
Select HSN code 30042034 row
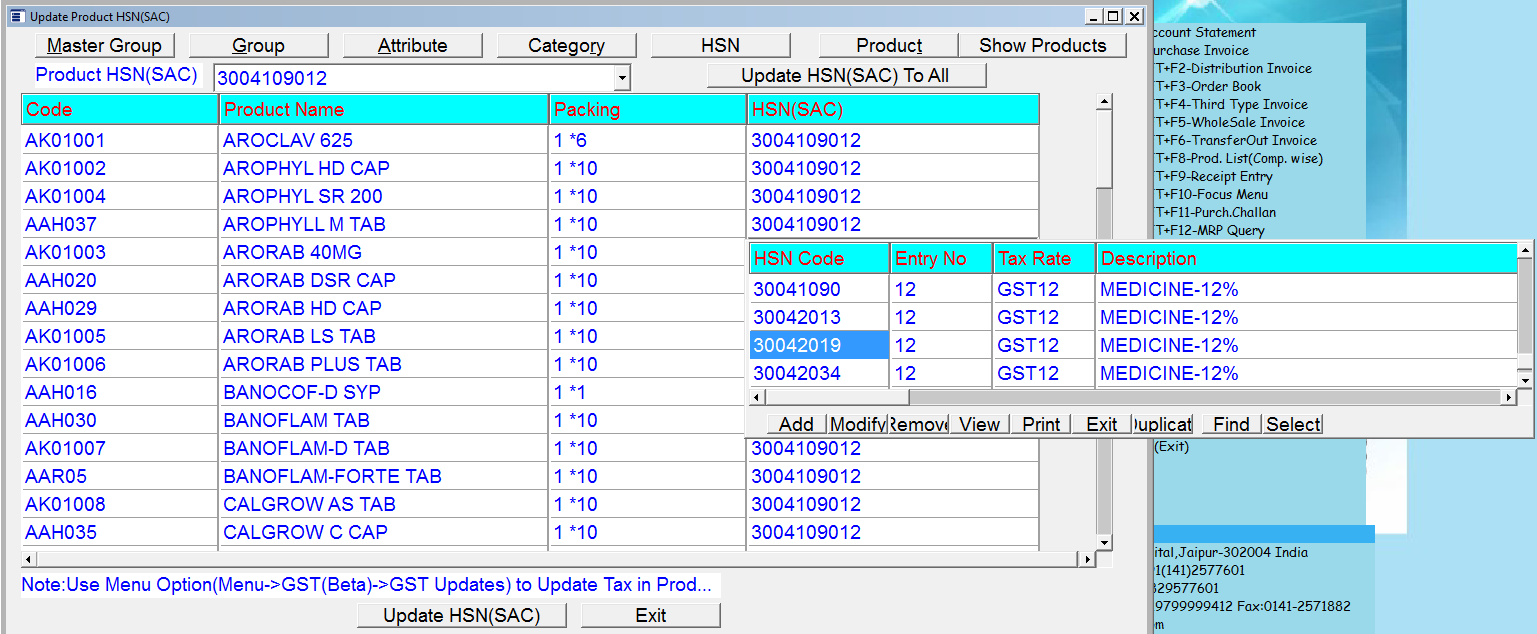click(1133, 373)
